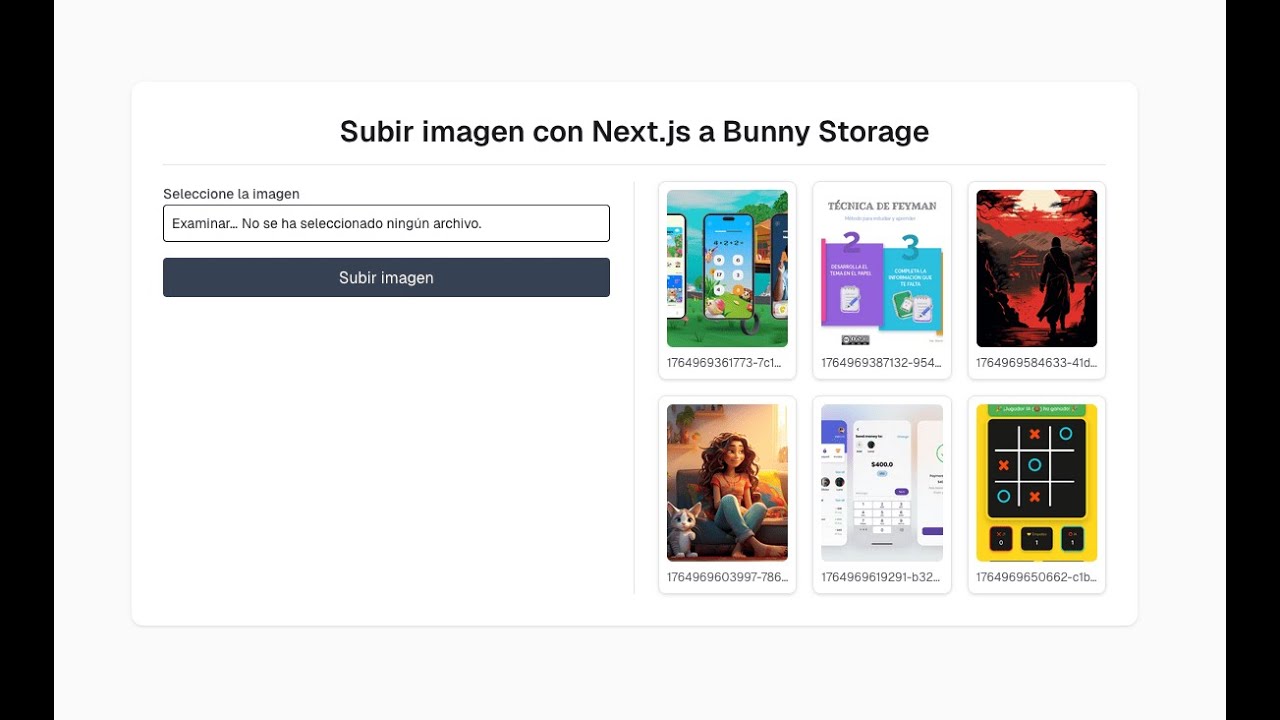Viewport: 1280px width, 720px height.
Task: Click the Subir imagen button
Action: pyautogui.click(x=386, y=277)
